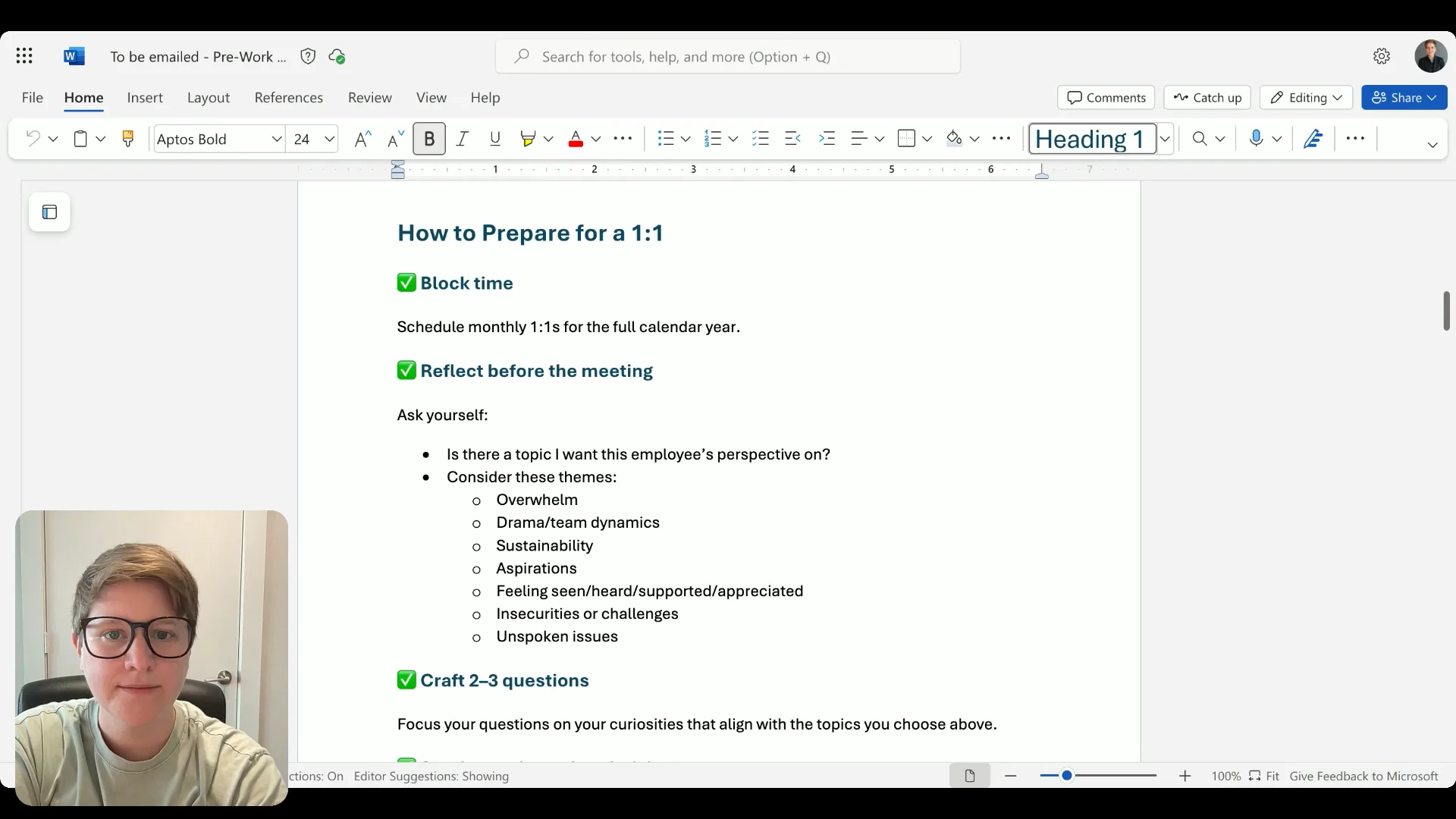The image size is (1456, 819).
Task: Open the View tab
Action: point(431,98)
